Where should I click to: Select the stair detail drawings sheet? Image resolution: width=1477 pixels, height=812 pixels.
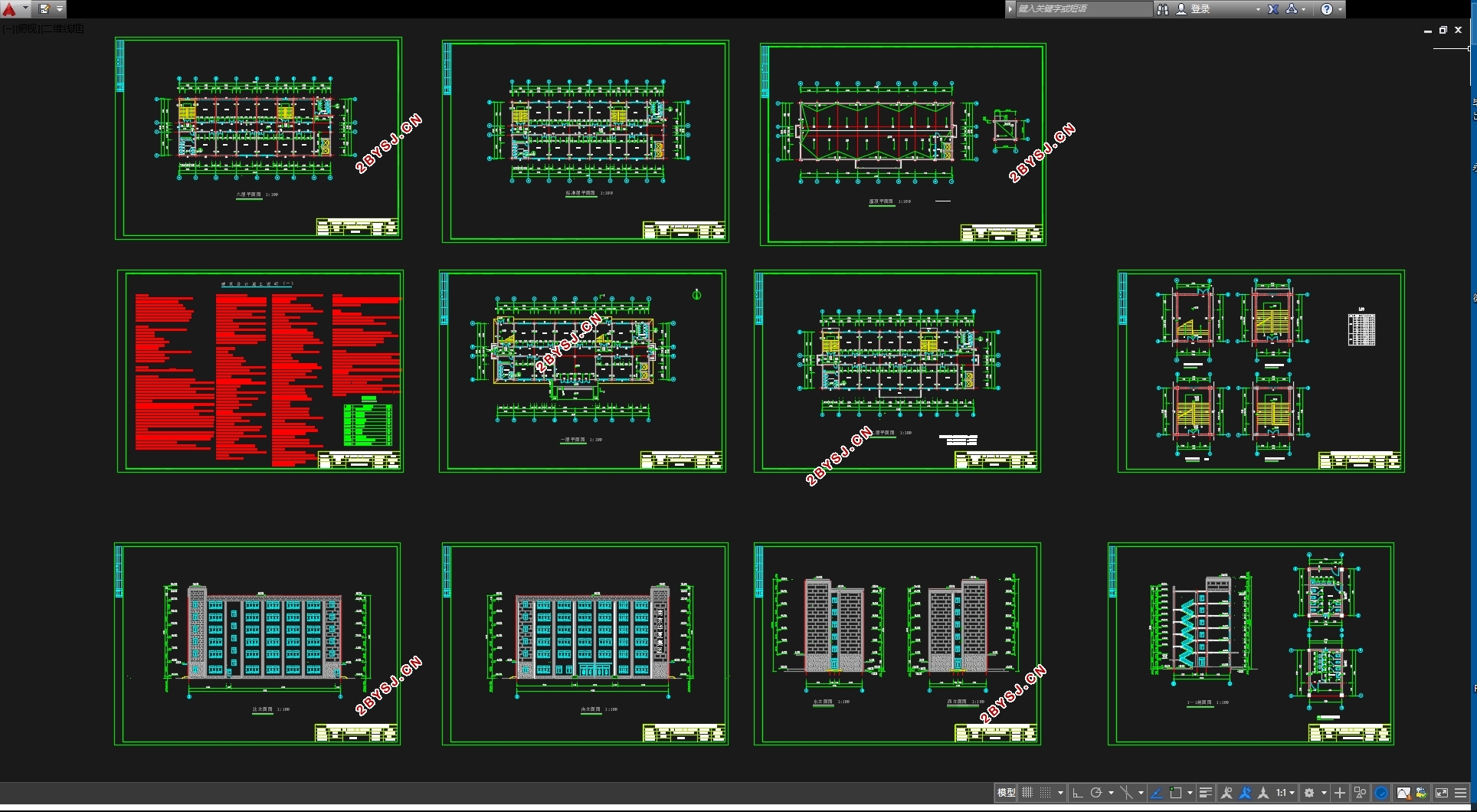pyautogui.click(x=1261, y=371)
